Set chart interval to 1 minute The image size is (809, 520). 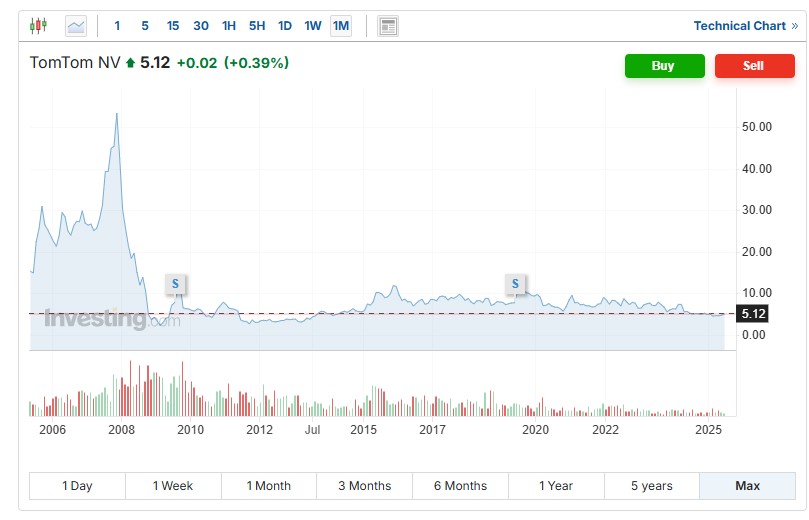pos(118,26)
